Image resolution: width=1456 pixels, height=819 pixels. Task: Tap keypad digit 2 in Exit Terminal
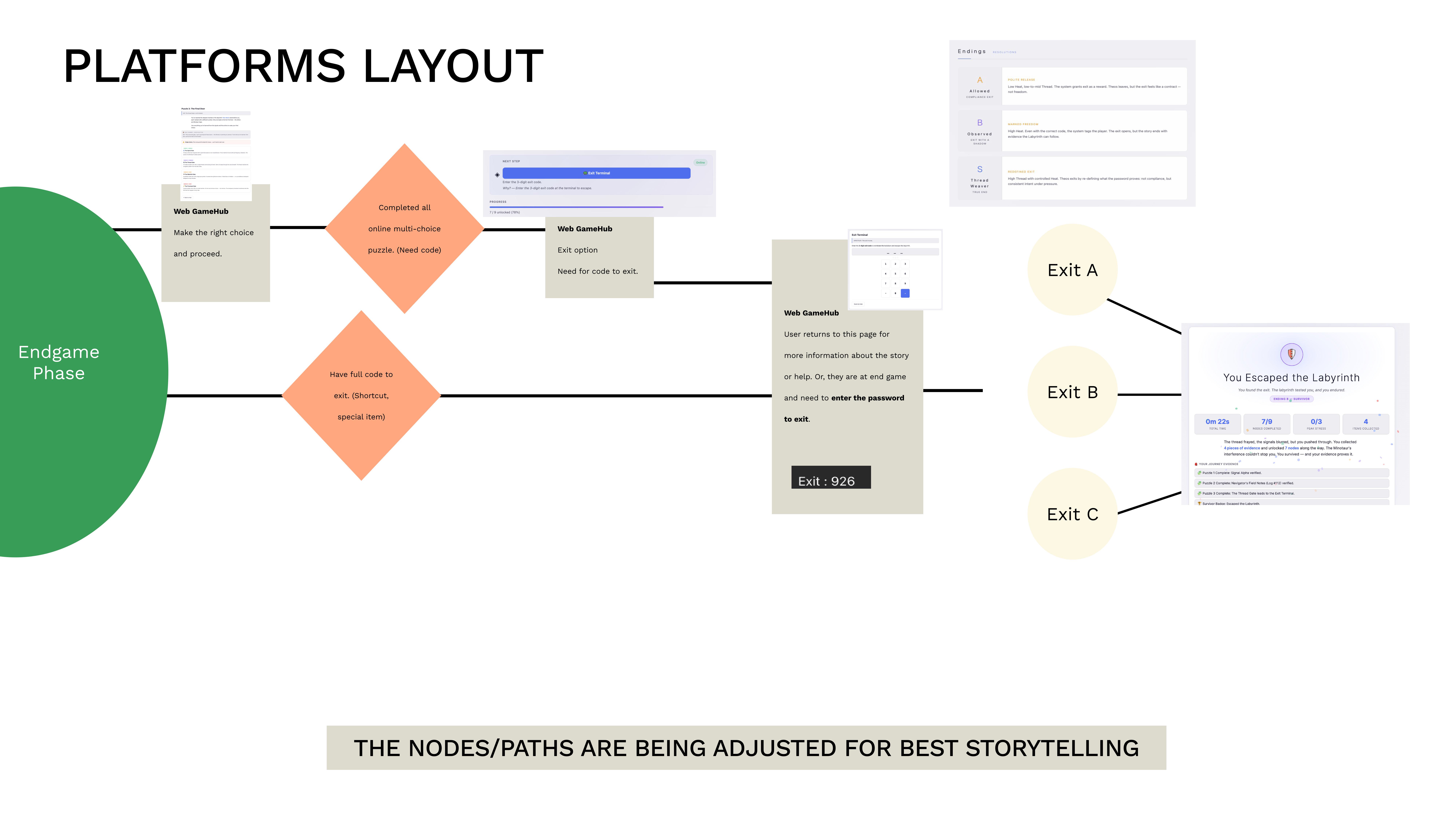pyautogui.click(x=895, y=264)
